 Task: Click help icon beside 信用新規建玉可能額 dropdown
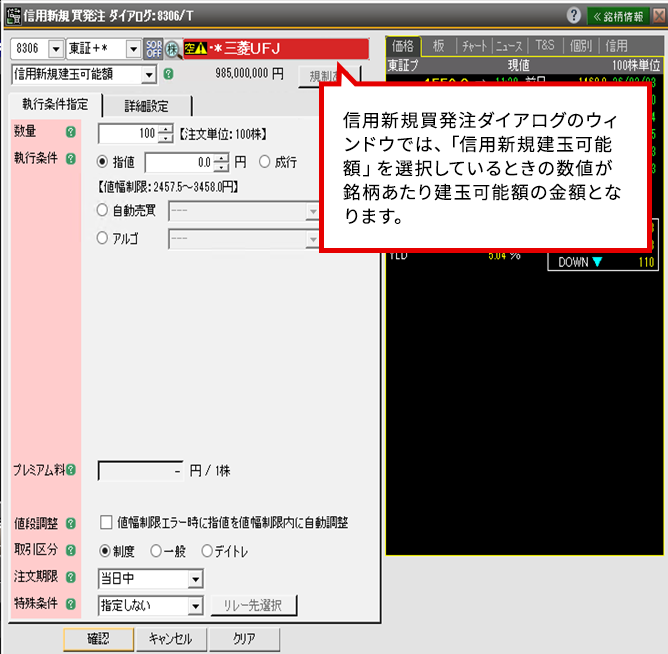(x=169, y=74)
